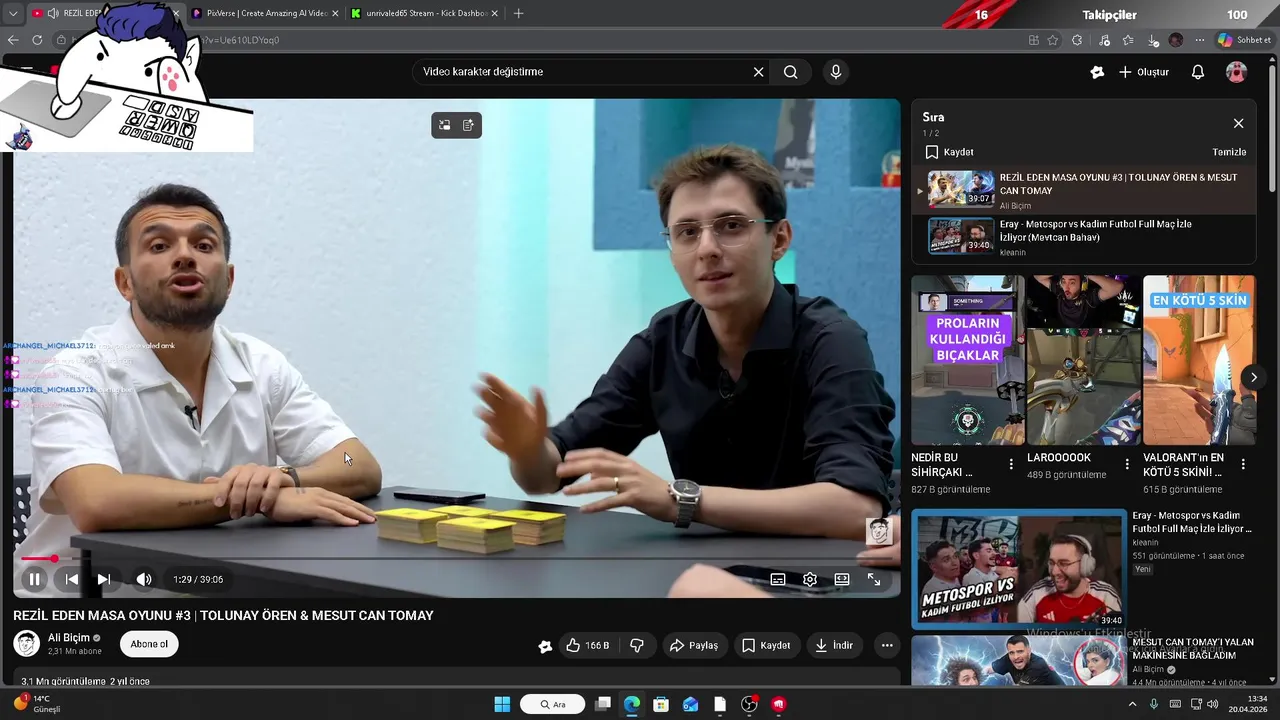The height and width of the screenshot is (720, 1280).
Task: Submit search with the magnifier icon
Action: [791, 72]
